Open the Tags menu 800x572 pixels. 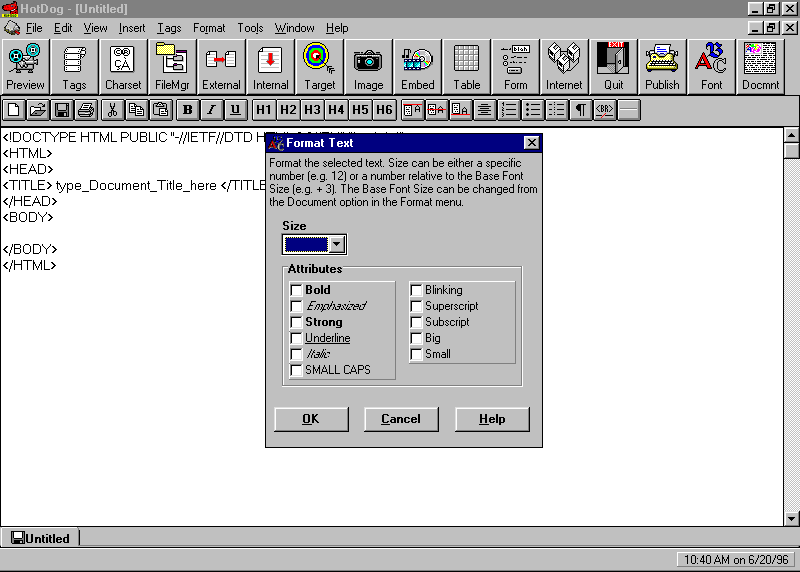point(169,28)
